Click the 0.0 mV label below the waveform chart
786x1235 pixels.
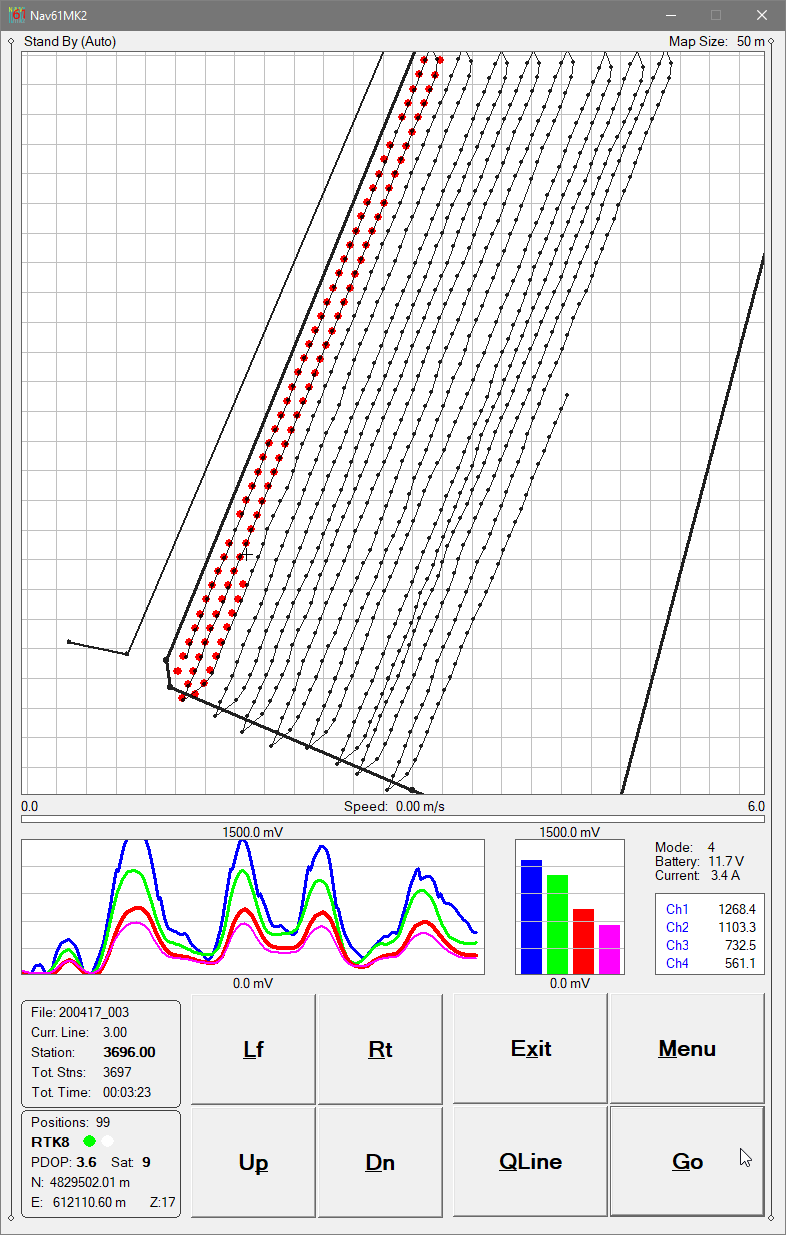click(x=253, y=983)
